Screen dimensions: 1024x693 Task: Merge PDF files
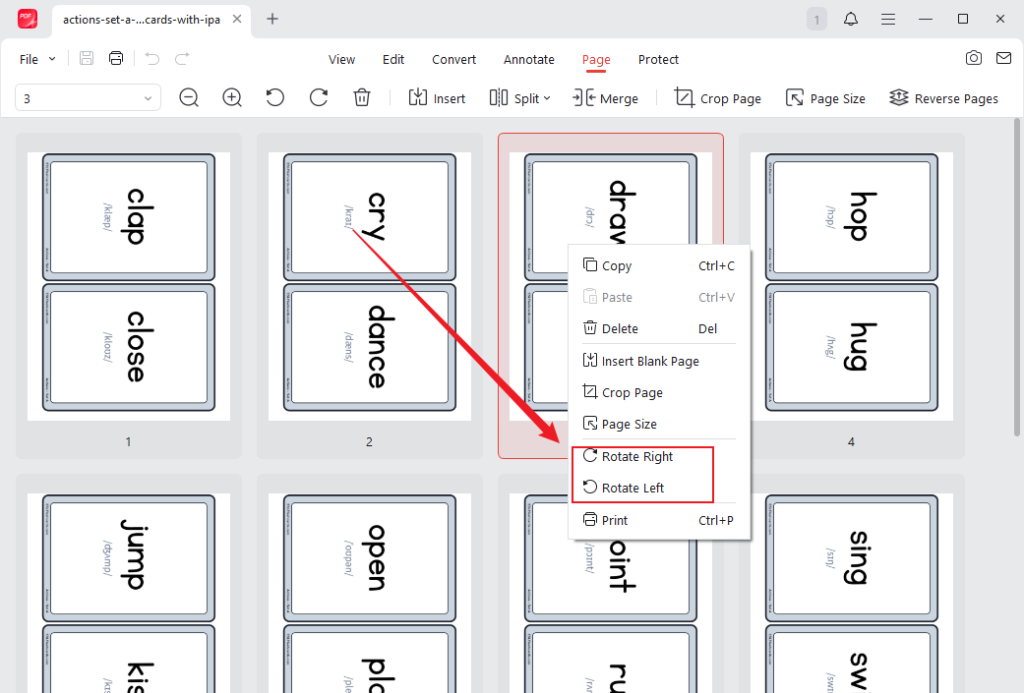[x=605, y=98]
